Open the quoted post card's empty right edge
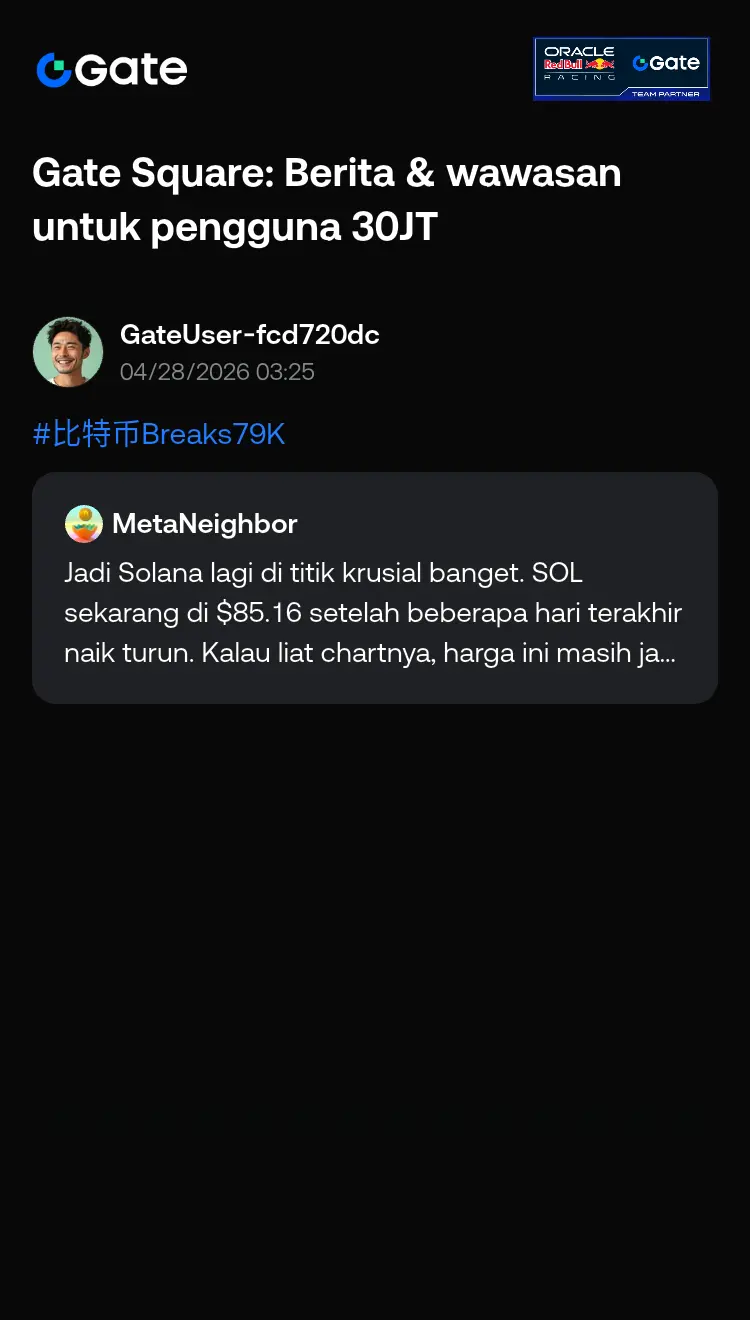 700,588
